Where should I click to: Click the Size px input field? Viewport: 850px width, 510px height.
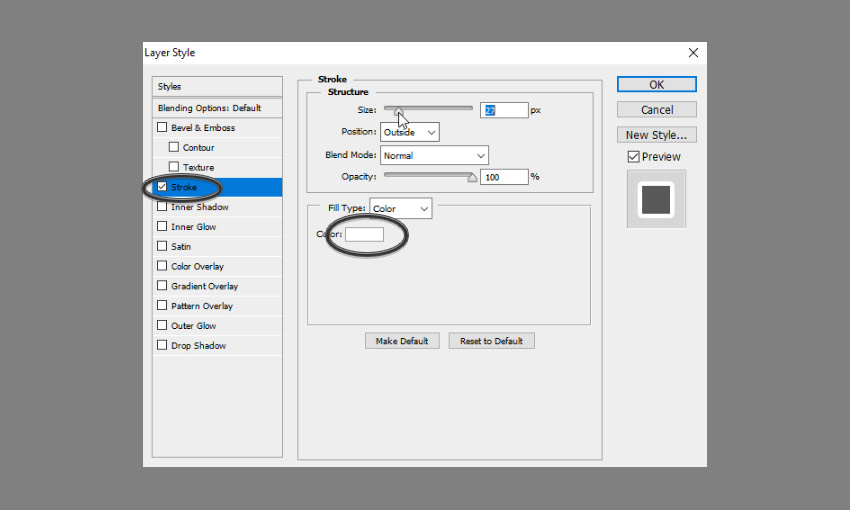click(x=504, y=110)
